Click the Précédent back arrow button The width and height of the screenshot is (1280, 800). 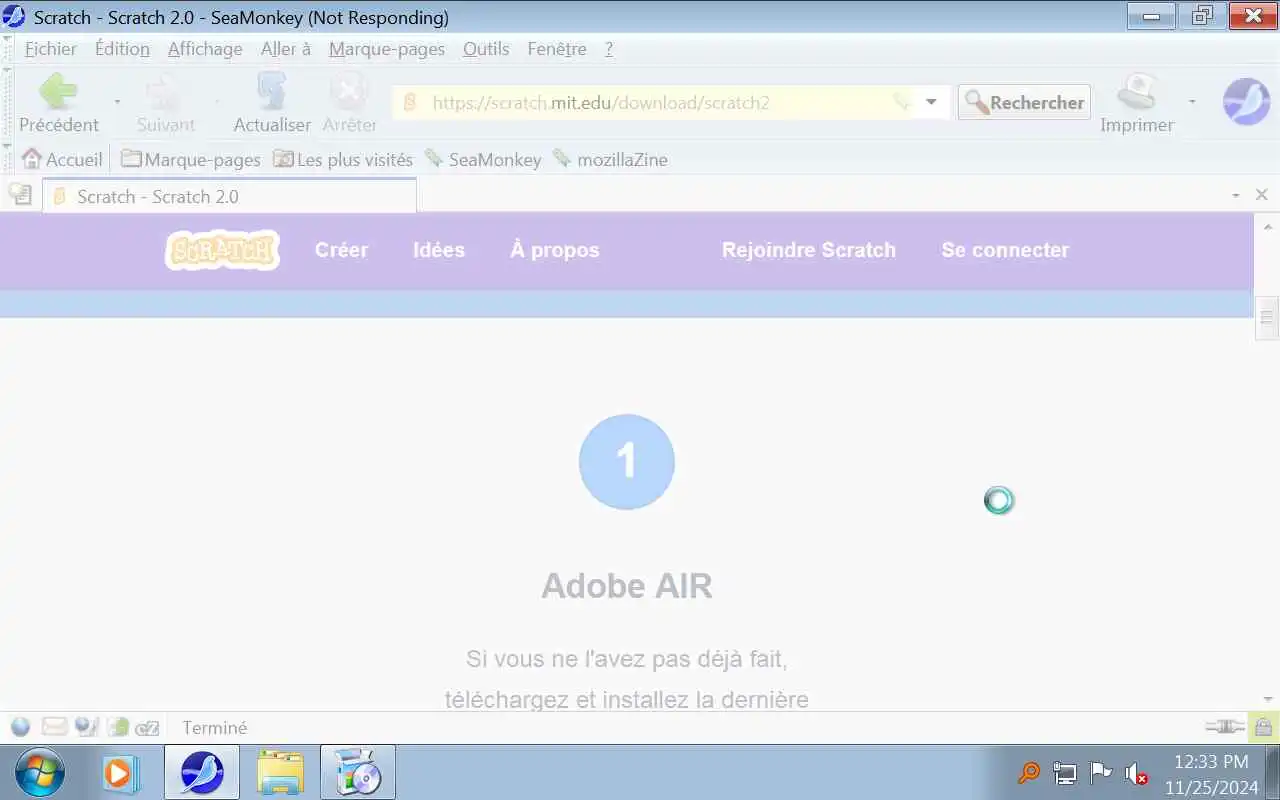click(x=58, y=103)
